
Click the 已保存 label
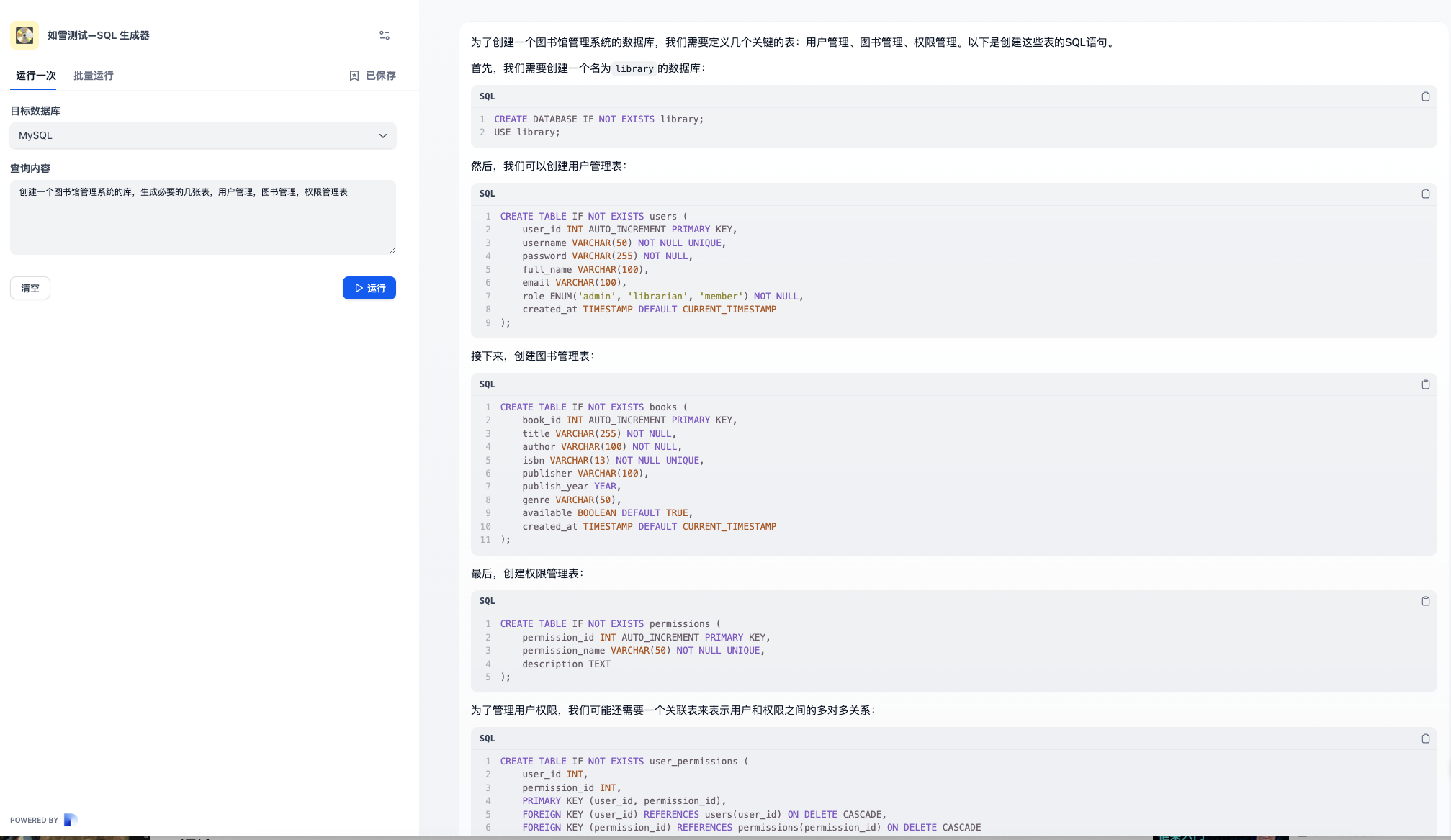pos(380,76)
